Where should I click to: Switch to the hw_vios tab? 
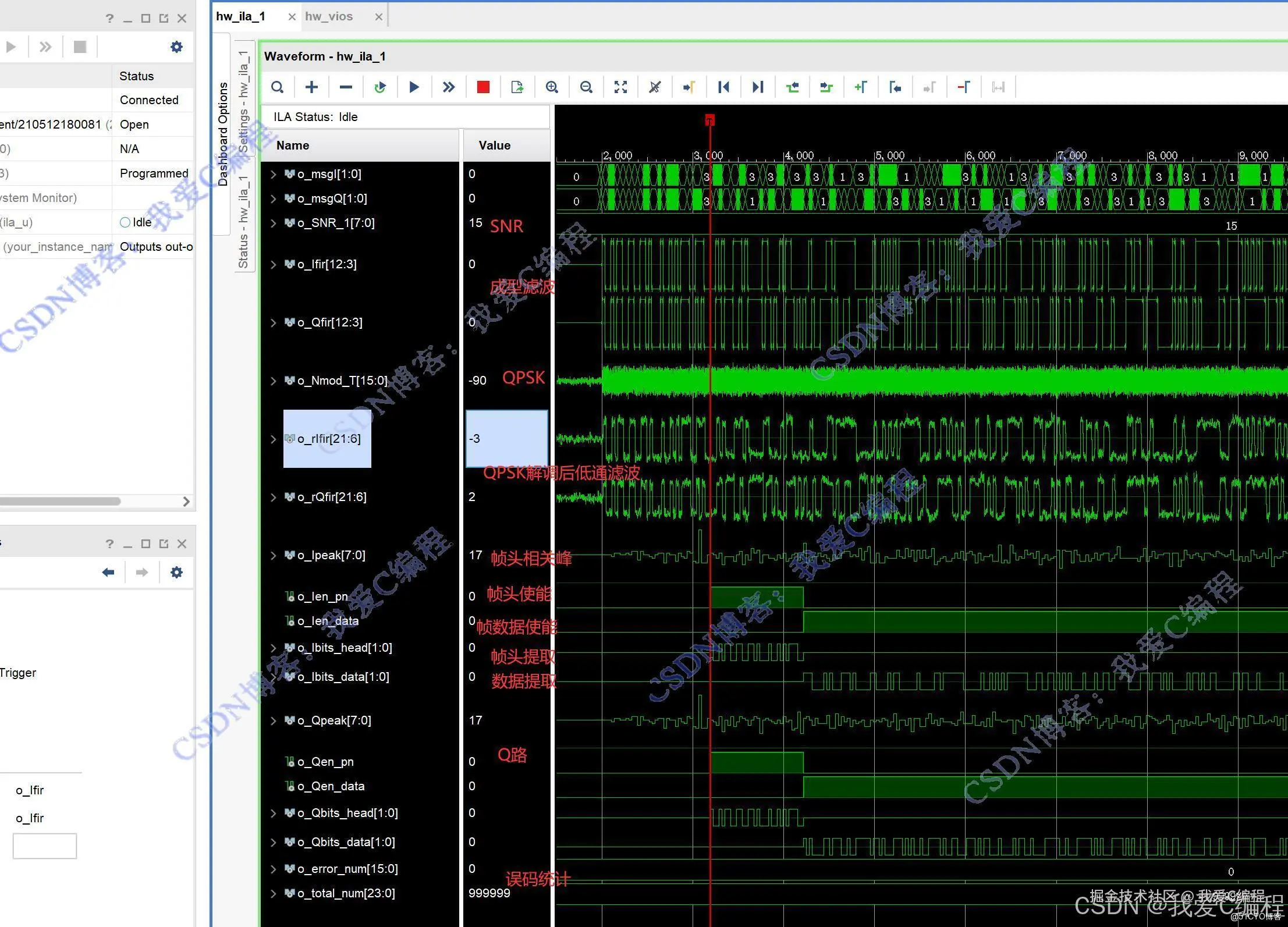click(x=329, y=16)
